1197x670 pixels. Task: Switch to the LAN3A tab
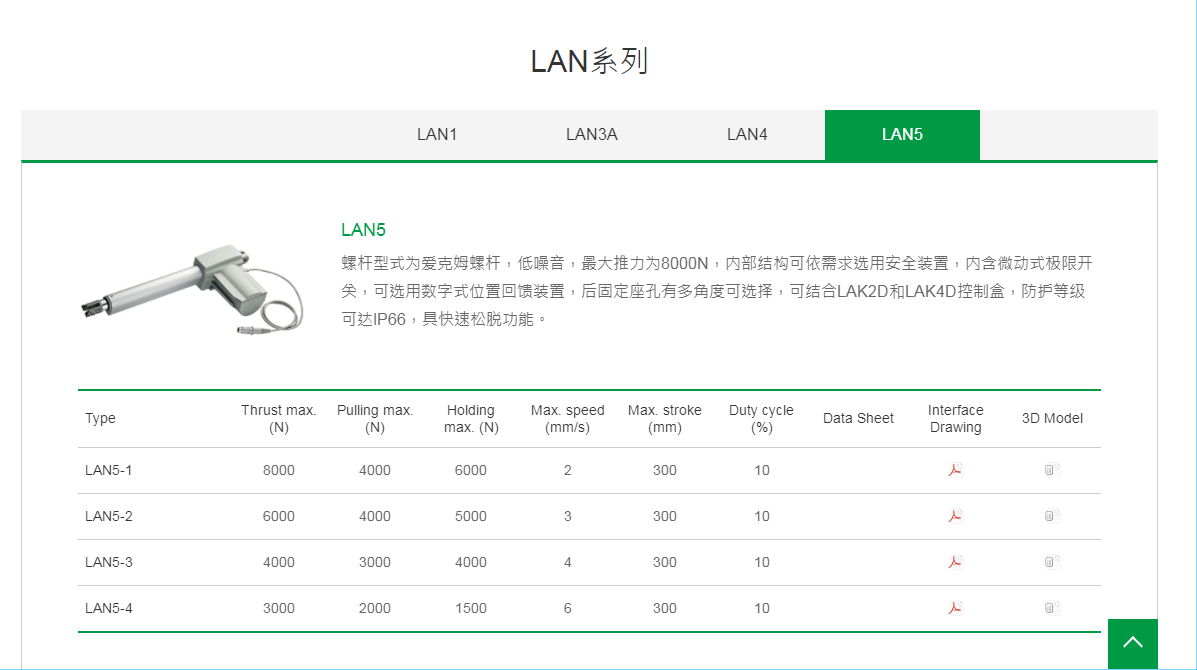pos(592,134)
